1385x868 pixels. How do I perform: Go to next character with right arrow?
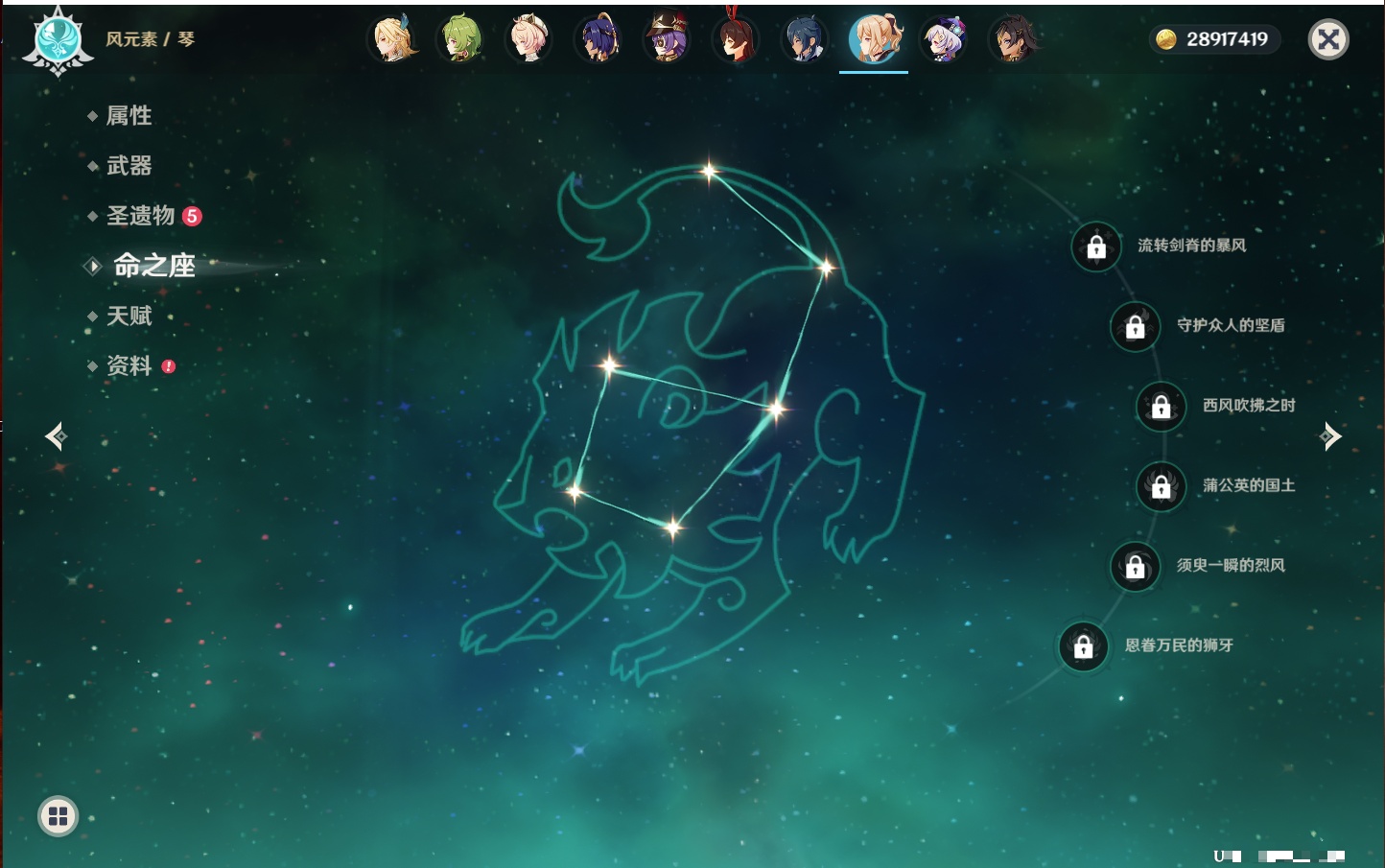click(x=1330, y=436)
